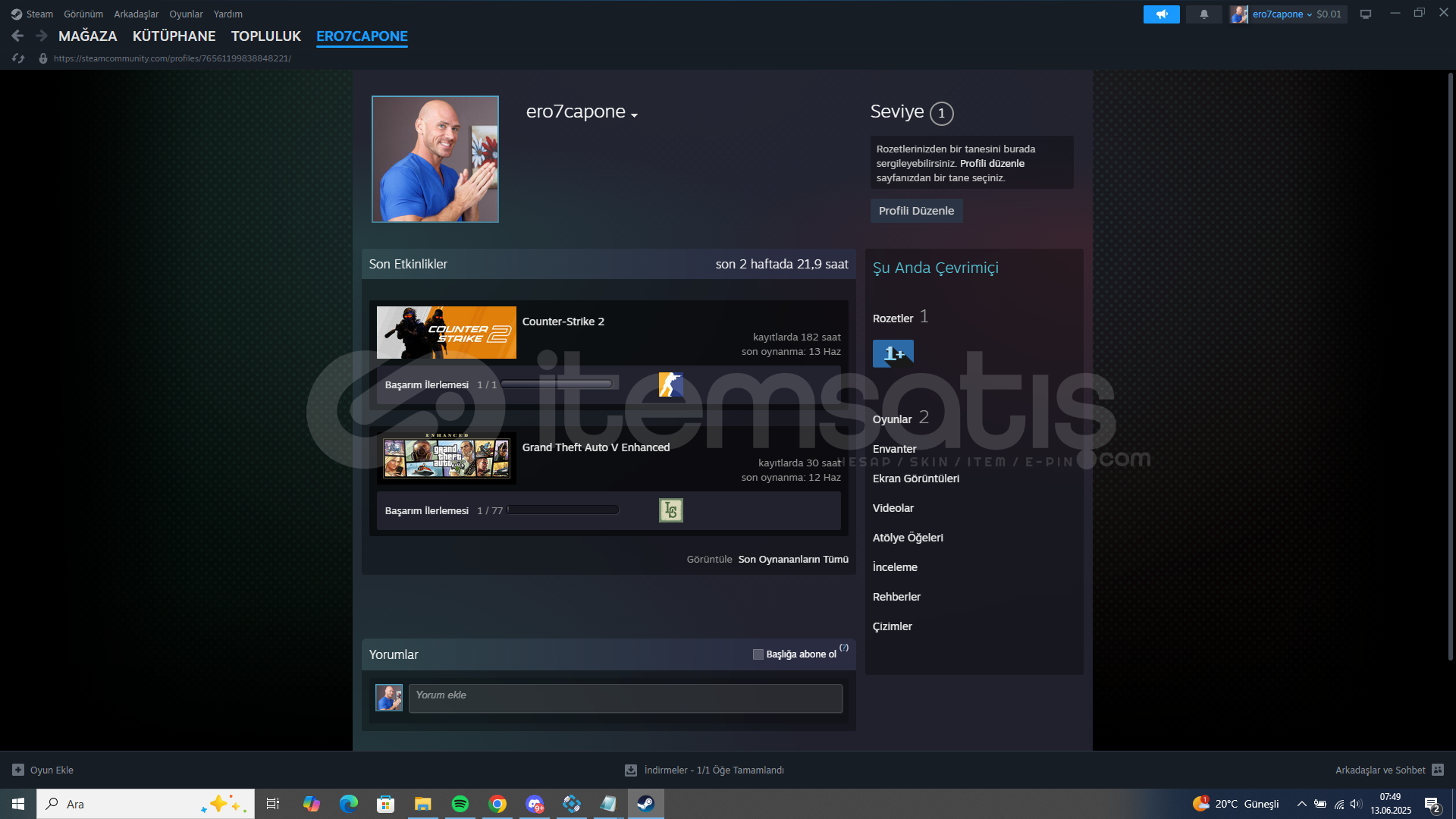Open File Explorer from the taskbar
The width and height of the screenshot is (1456, 819).
[x=422, y=804]
